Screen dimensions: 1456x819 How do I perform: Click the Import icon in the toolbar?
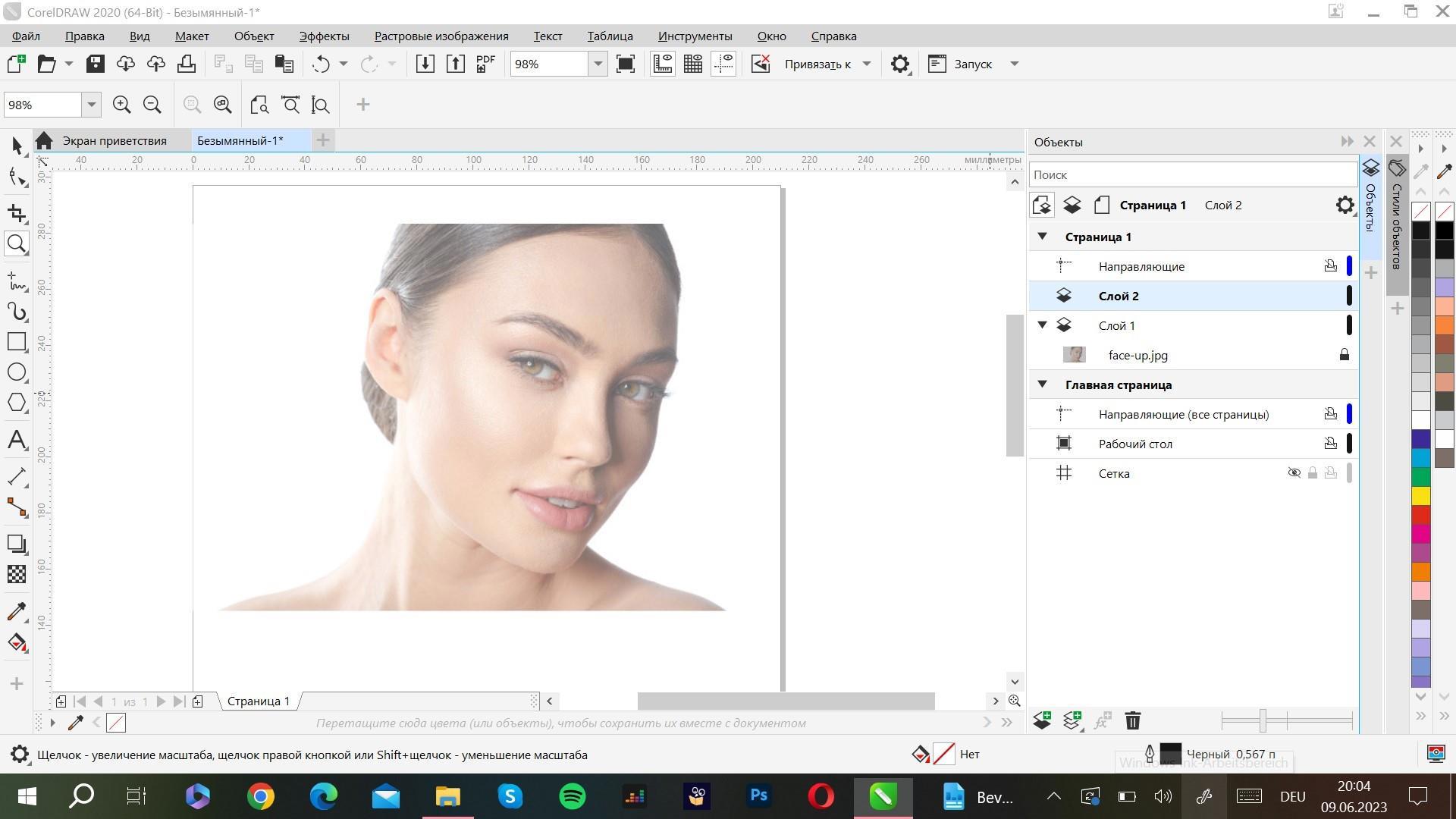[425, 64]
